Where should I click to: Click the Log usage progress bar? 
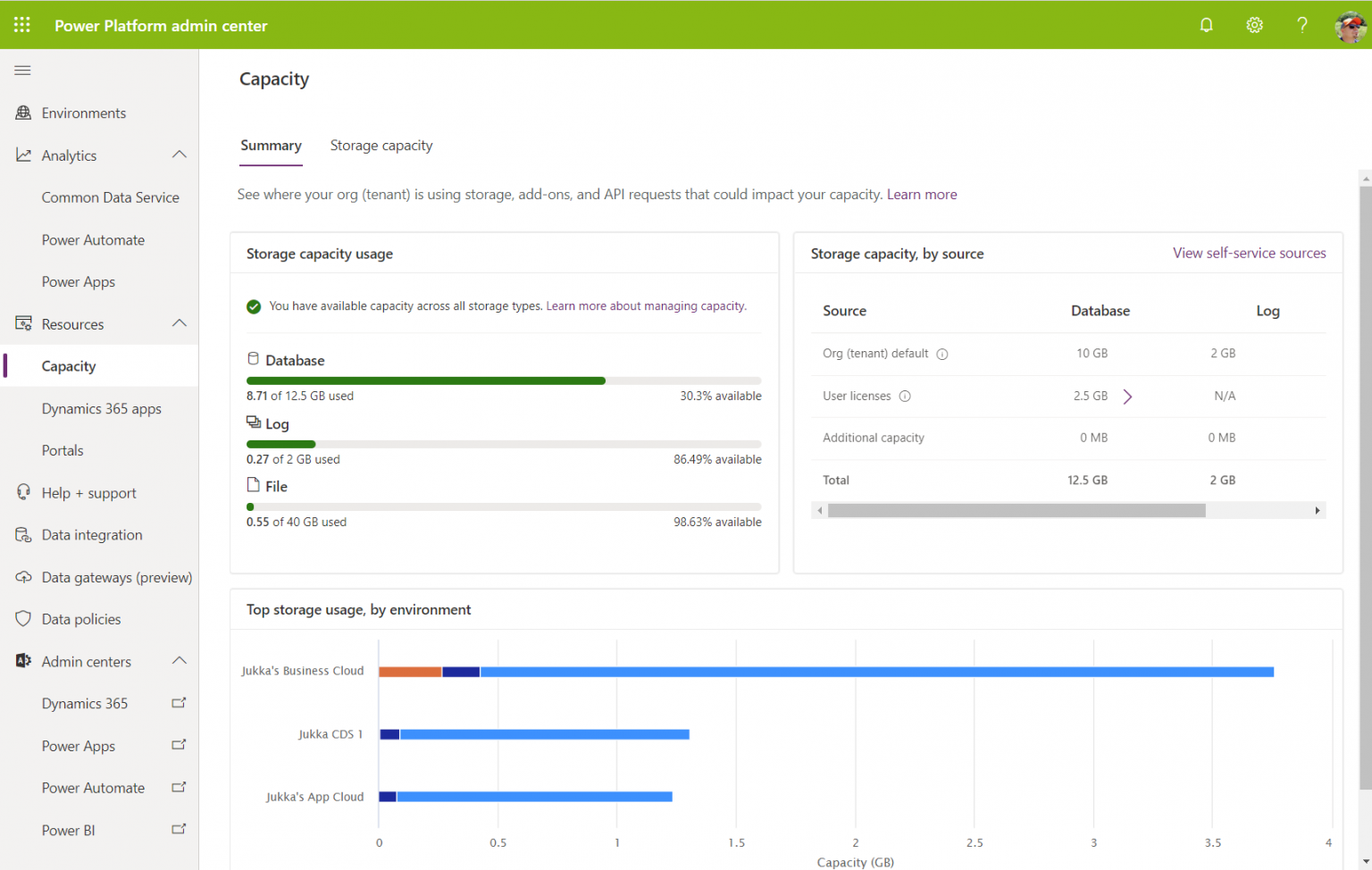tap(504, 444)
